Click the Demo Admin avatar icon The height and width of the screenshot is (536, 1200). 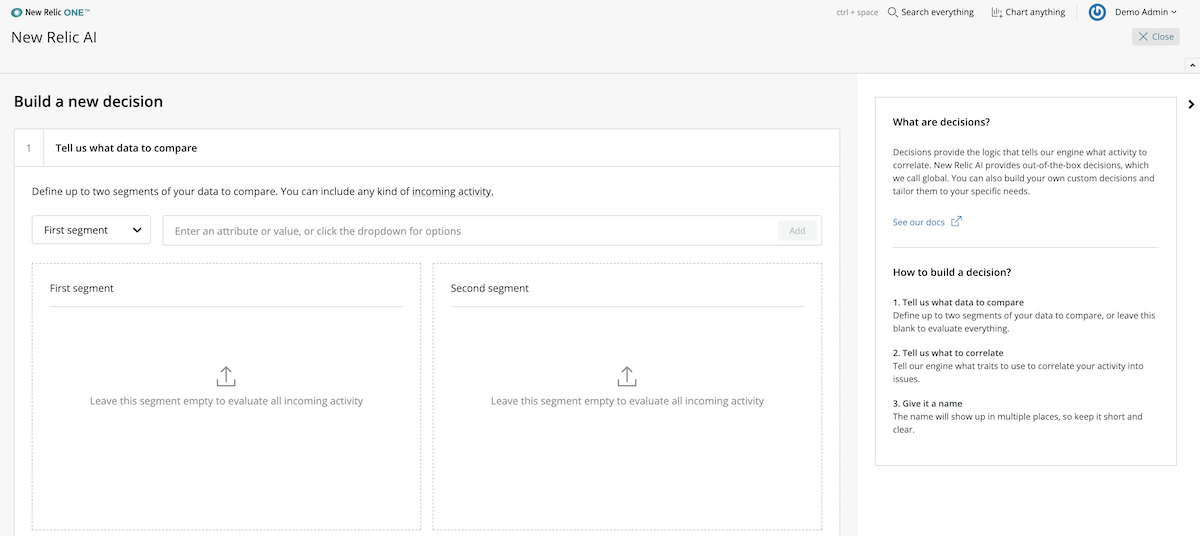1097,12
